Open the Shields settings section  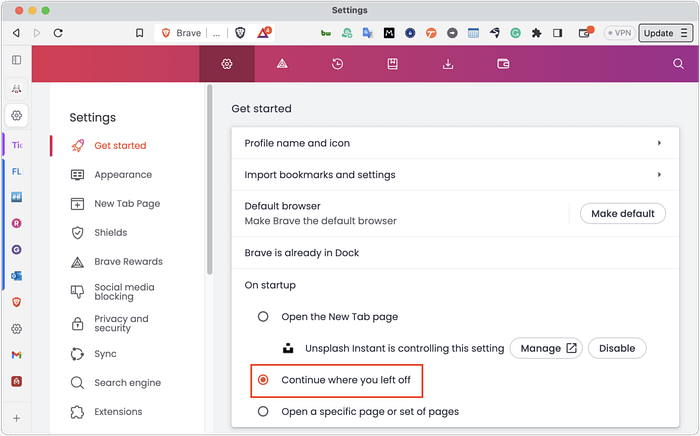(110, 233)
